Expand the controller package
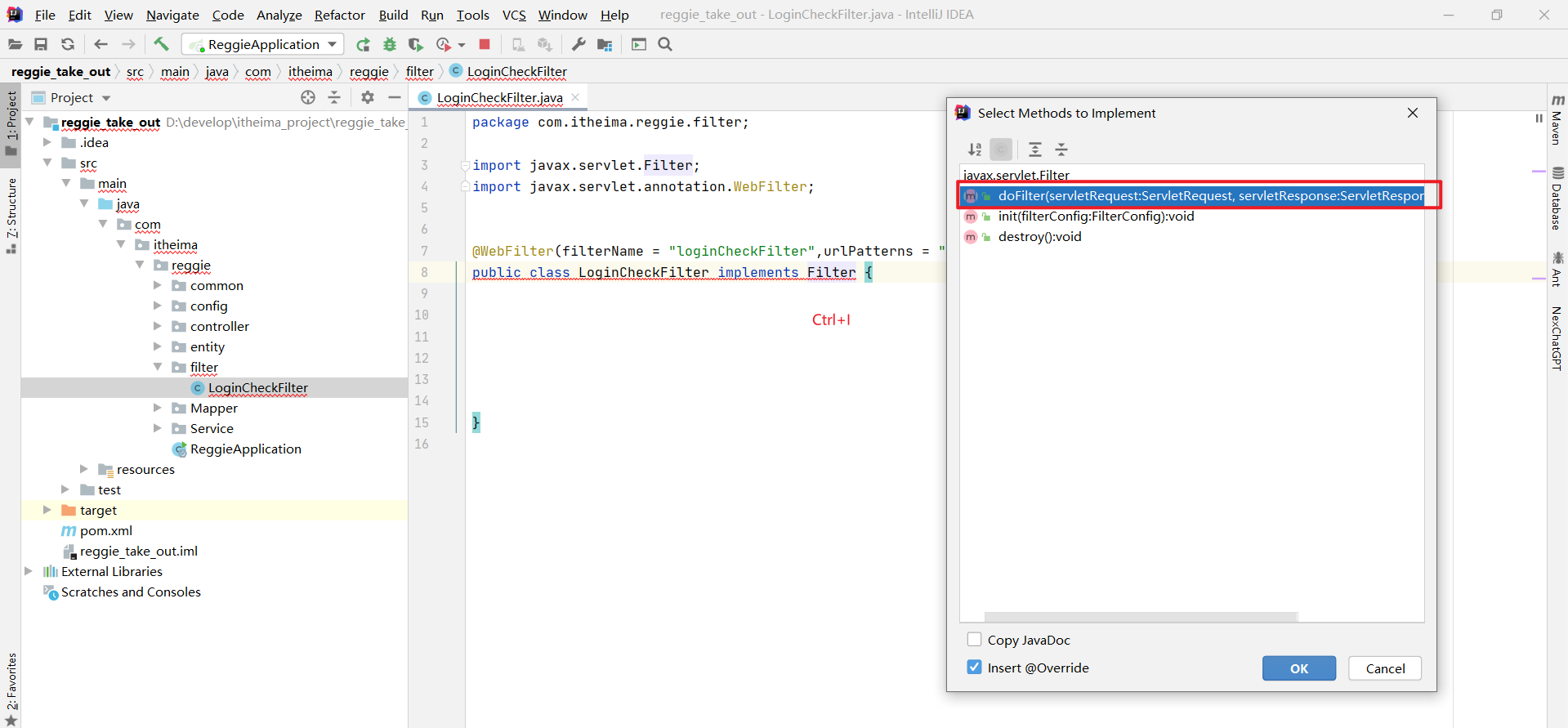 pyautogui.click(x=158, y=326)
